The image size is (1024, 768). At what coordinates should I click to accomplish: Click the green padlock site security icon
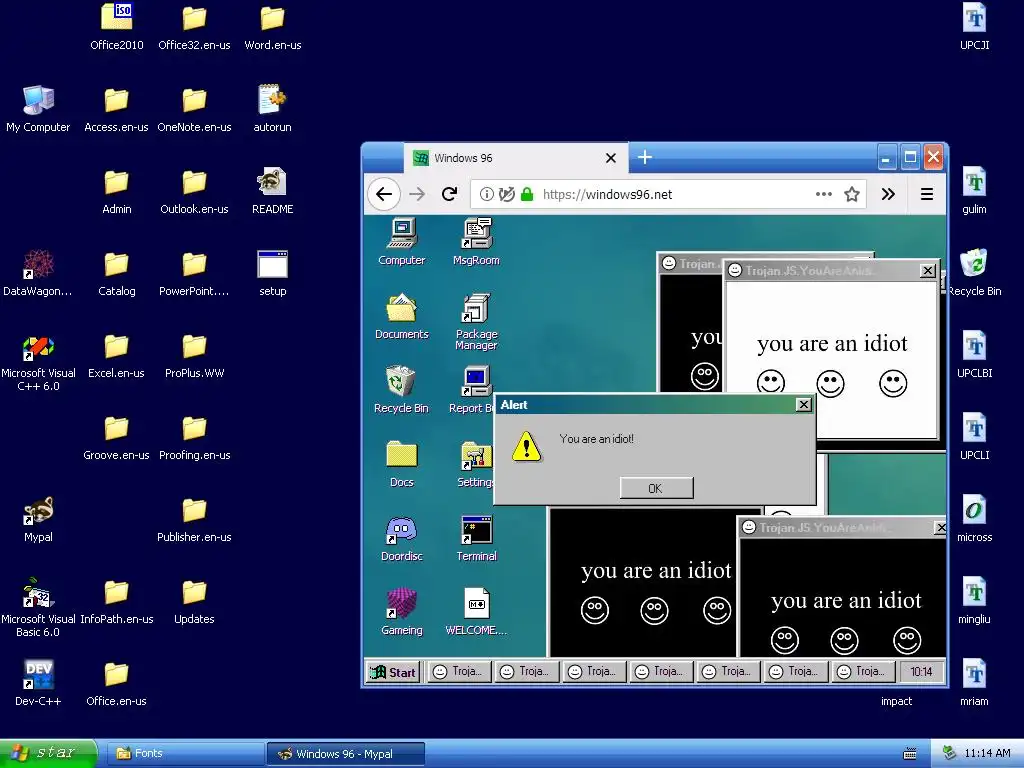pos(527,194)
